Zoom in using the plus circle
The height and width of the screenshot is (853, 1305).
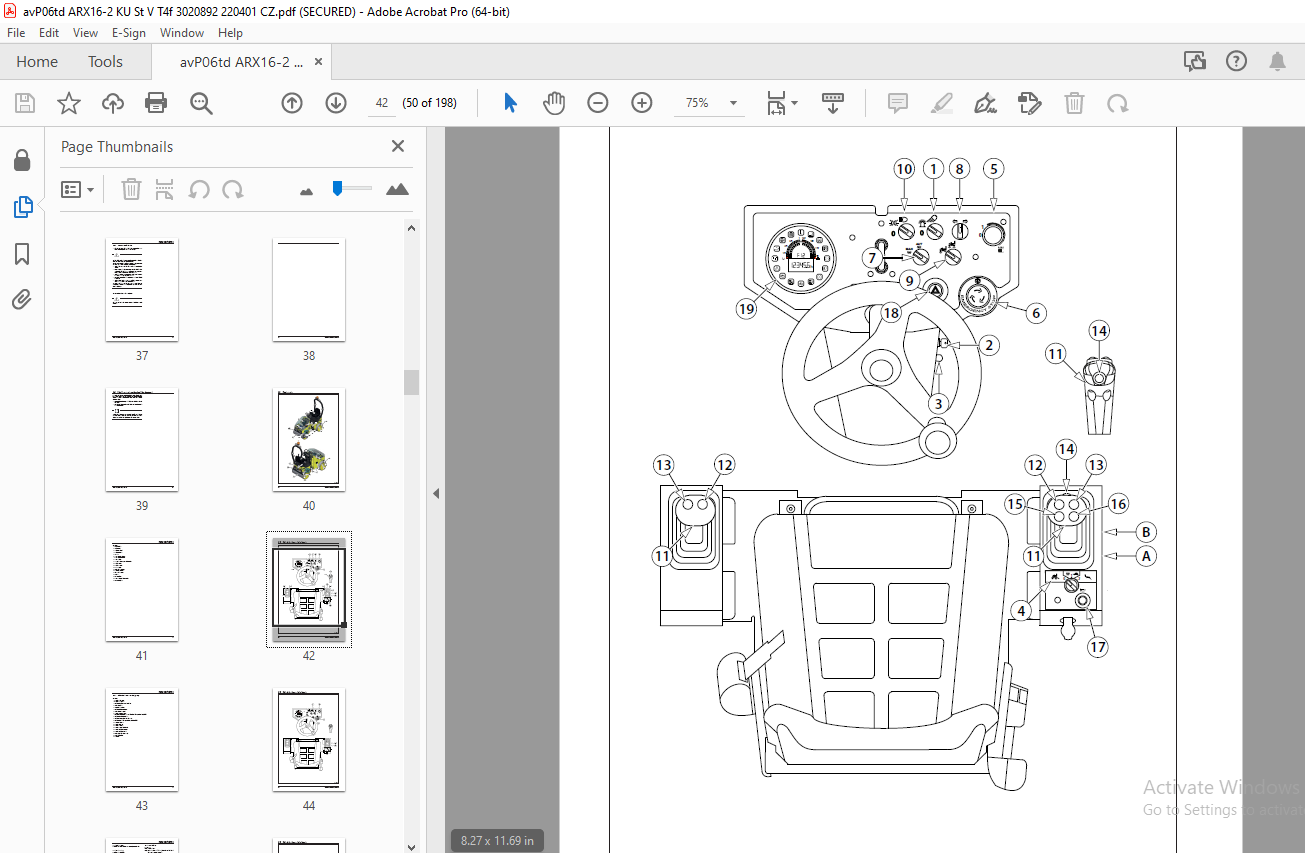[x=642, y=103]
